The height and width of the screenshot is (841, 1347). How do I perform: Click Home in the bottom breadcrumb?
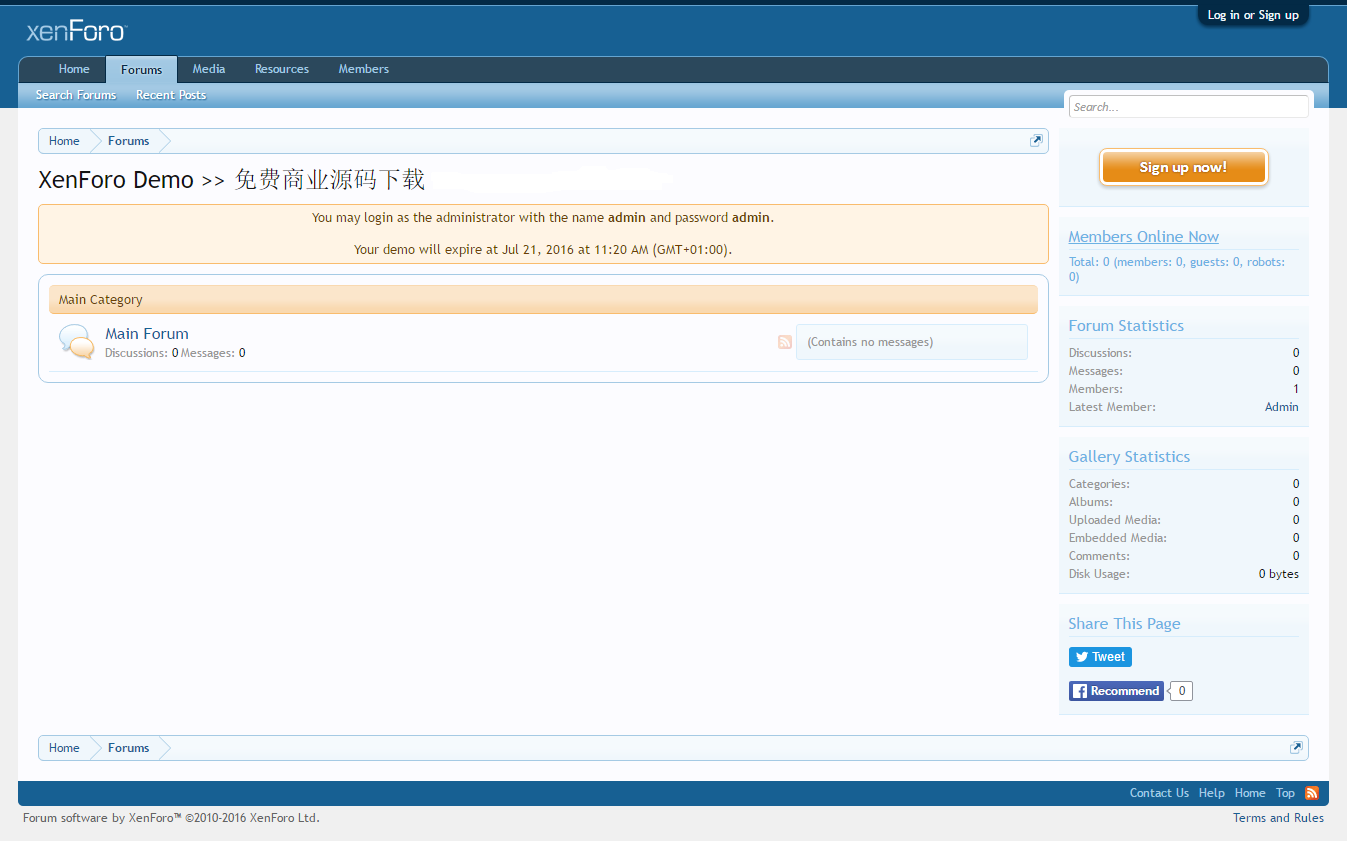(x=64, y=748)
